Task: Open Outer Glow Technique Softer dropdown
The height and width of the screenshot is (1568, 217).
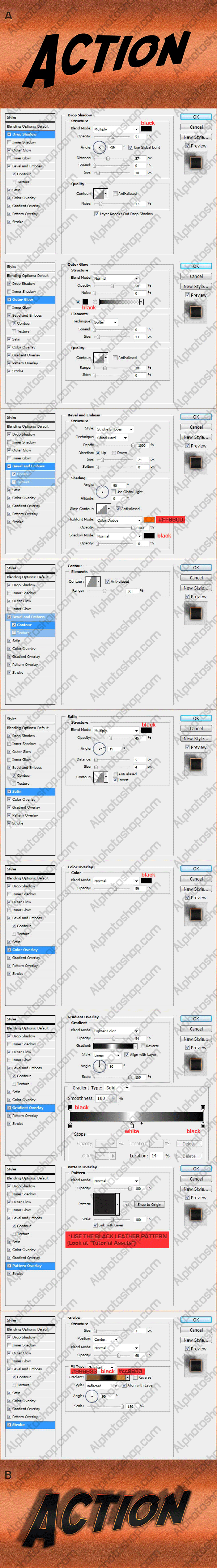Action: click(105, 322)
